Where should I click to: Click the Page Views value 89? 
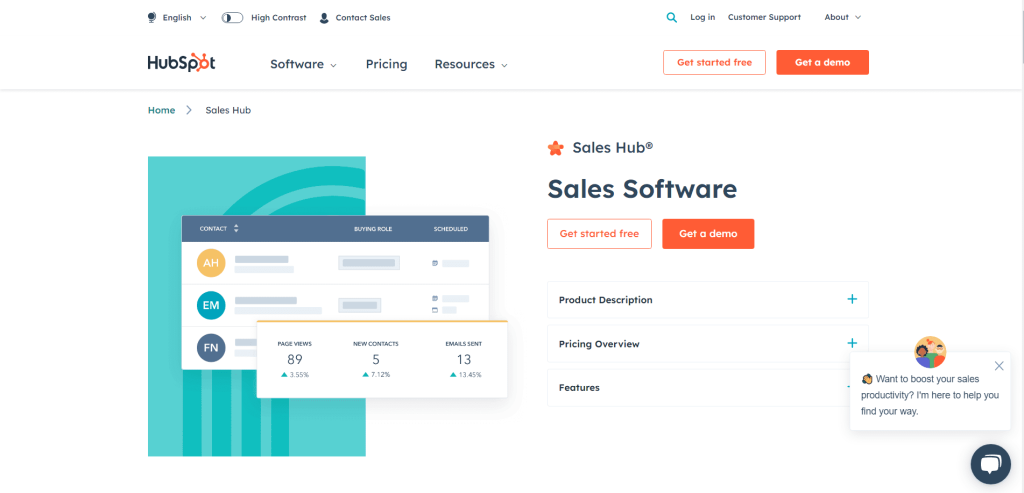(x=295, y=359)
